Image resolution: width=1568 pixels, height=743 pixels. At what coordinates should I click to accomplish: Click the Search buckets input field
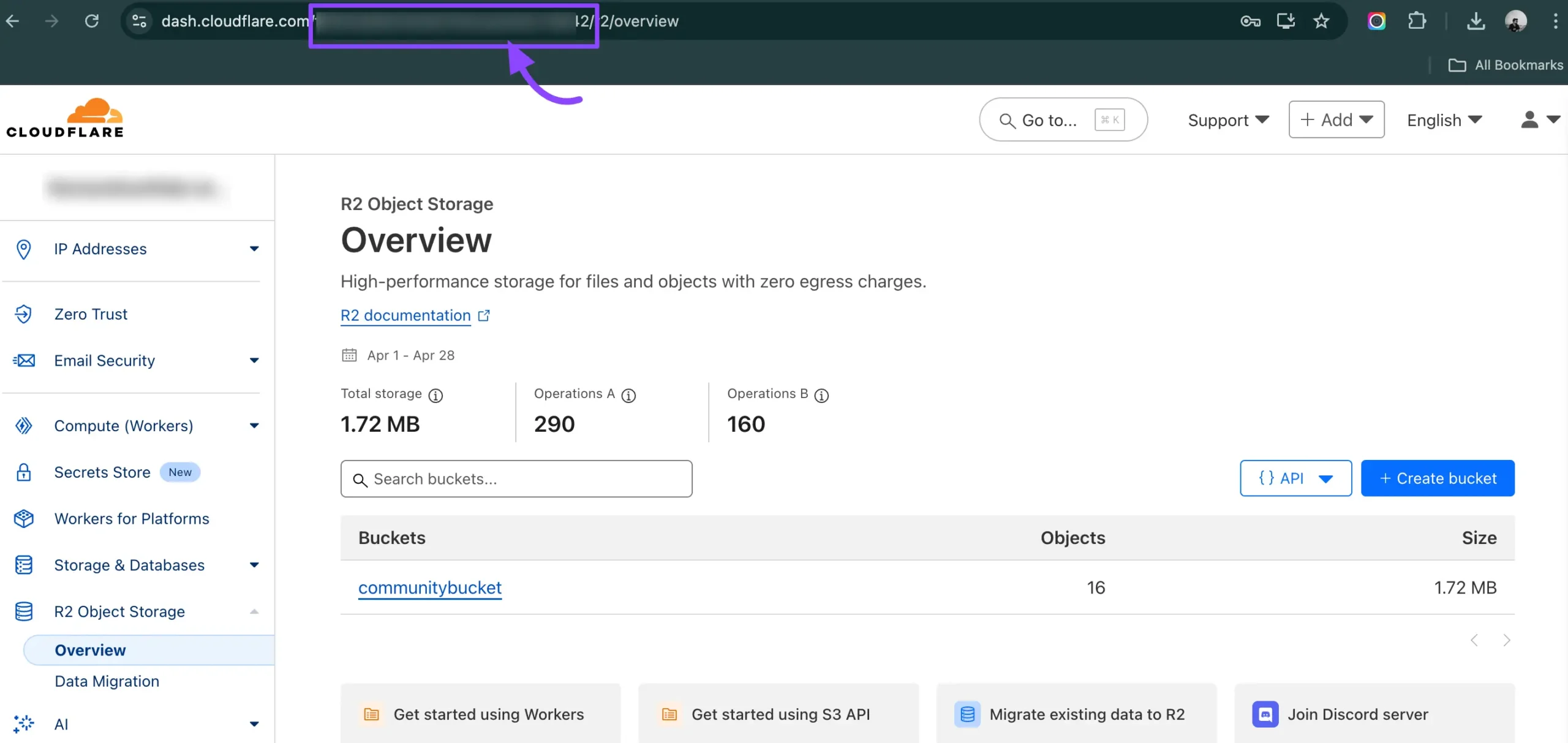(516, 478)
